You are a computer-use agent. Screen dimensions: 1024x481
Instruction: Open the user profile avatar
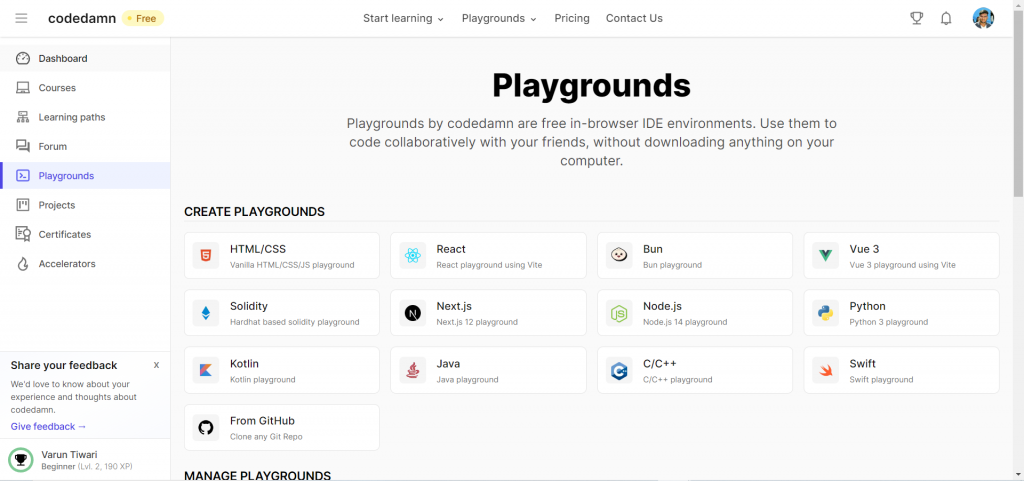983,18
